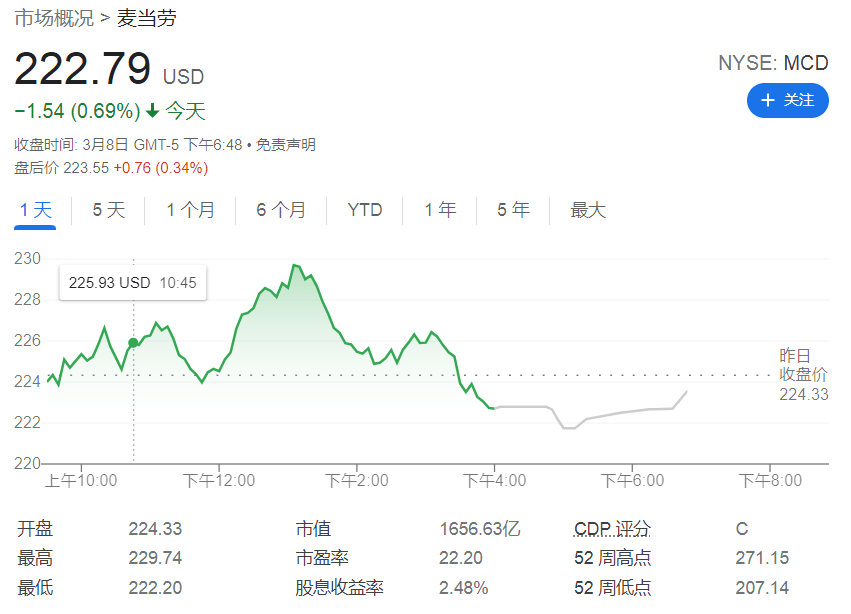851x614 pixels.
Task: Click the 220 price axis label
Action: [x=27, y=464]
